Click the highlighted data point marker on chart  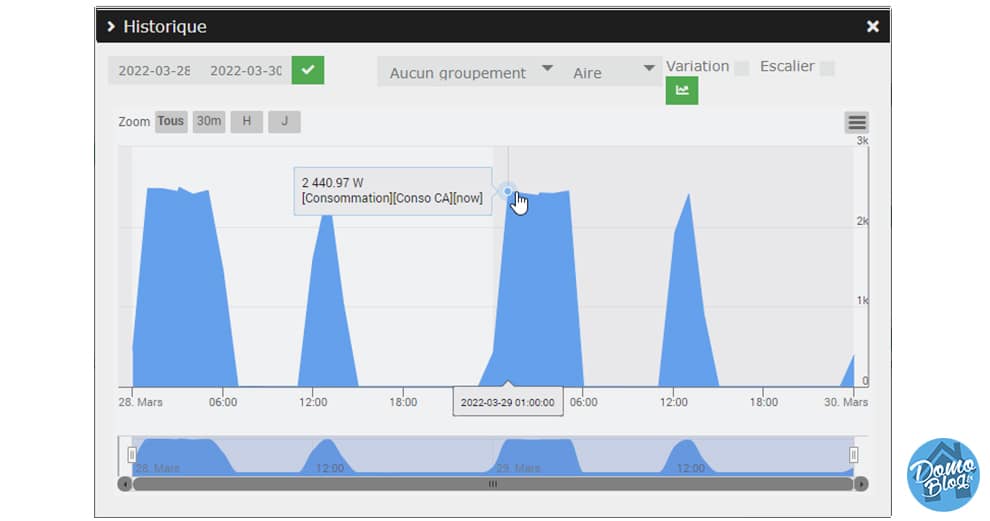508,191
